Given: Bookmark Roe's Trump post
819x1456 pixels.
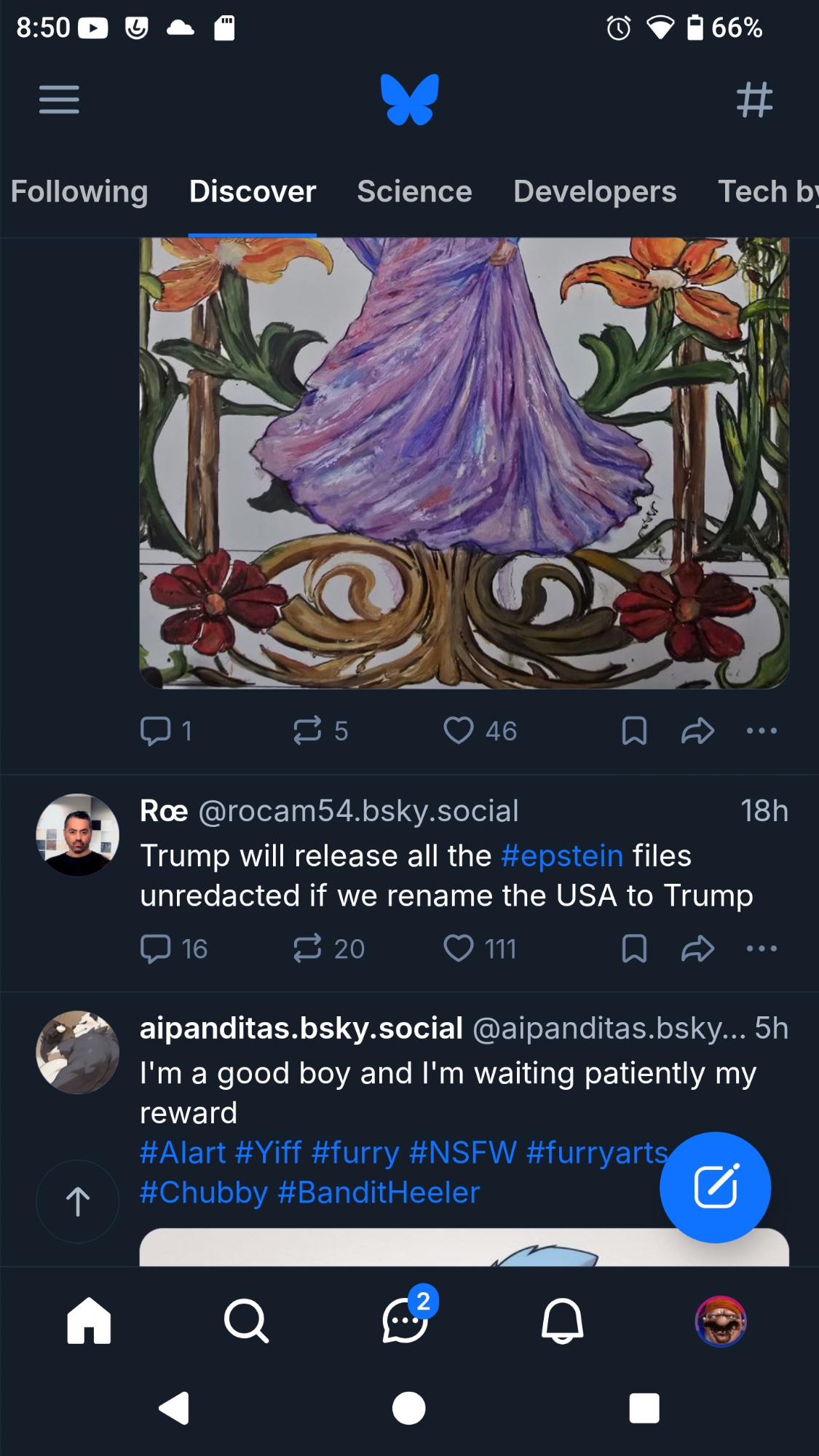Looking at the screenshot, I should pos(634,949).
